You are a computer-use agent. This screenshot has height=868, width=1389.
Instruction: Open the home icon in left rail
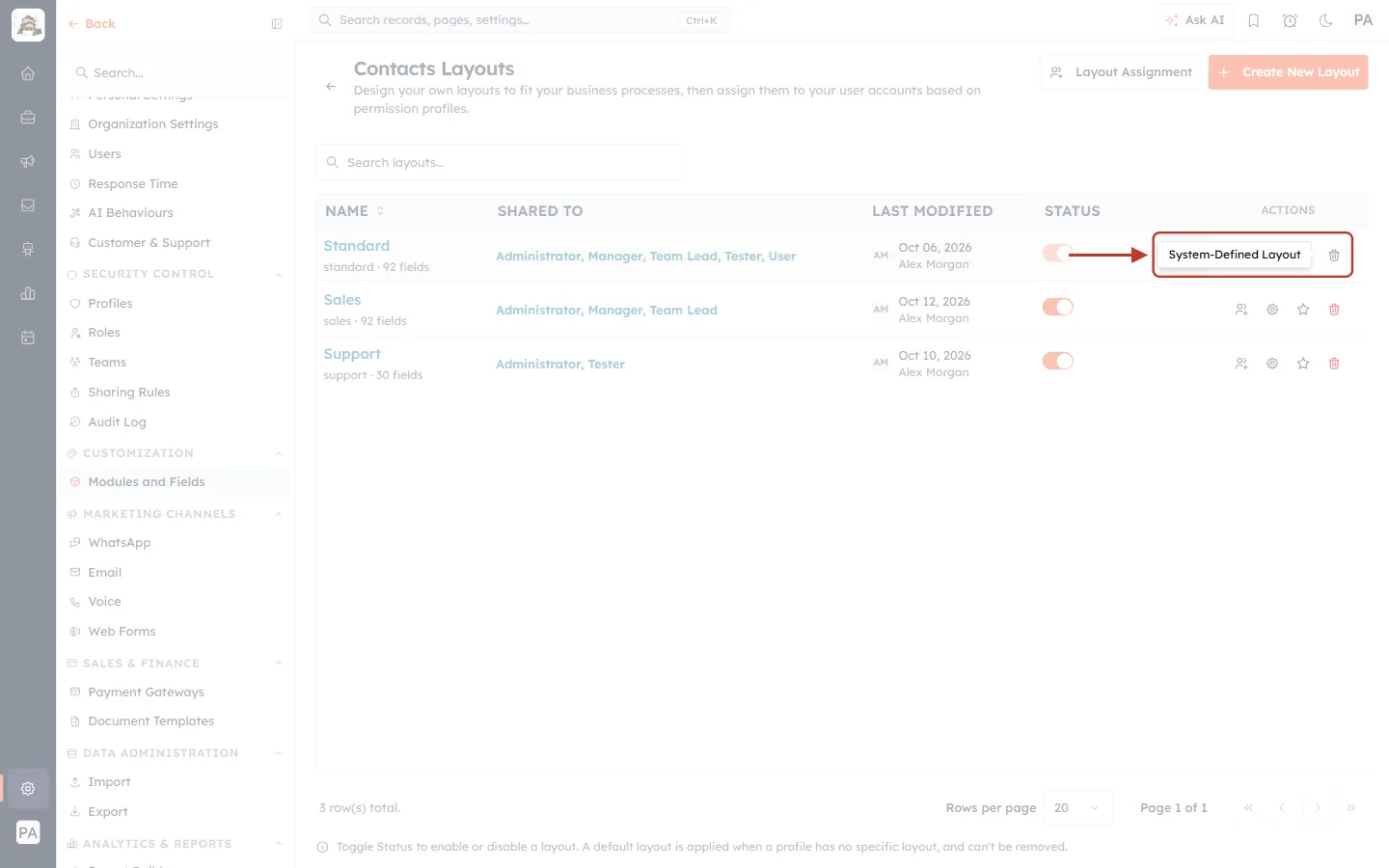tap(28, 73)
